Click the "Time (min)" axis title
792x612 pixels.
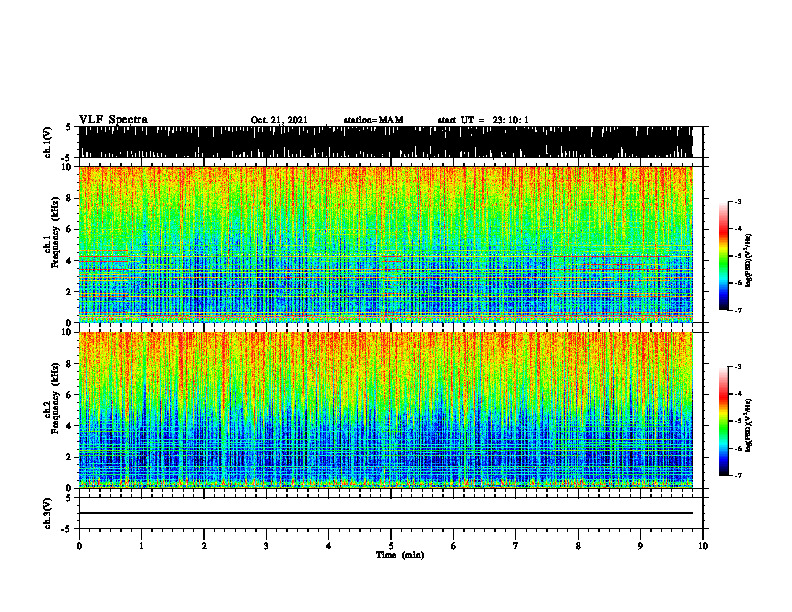(x=400, y=555)
